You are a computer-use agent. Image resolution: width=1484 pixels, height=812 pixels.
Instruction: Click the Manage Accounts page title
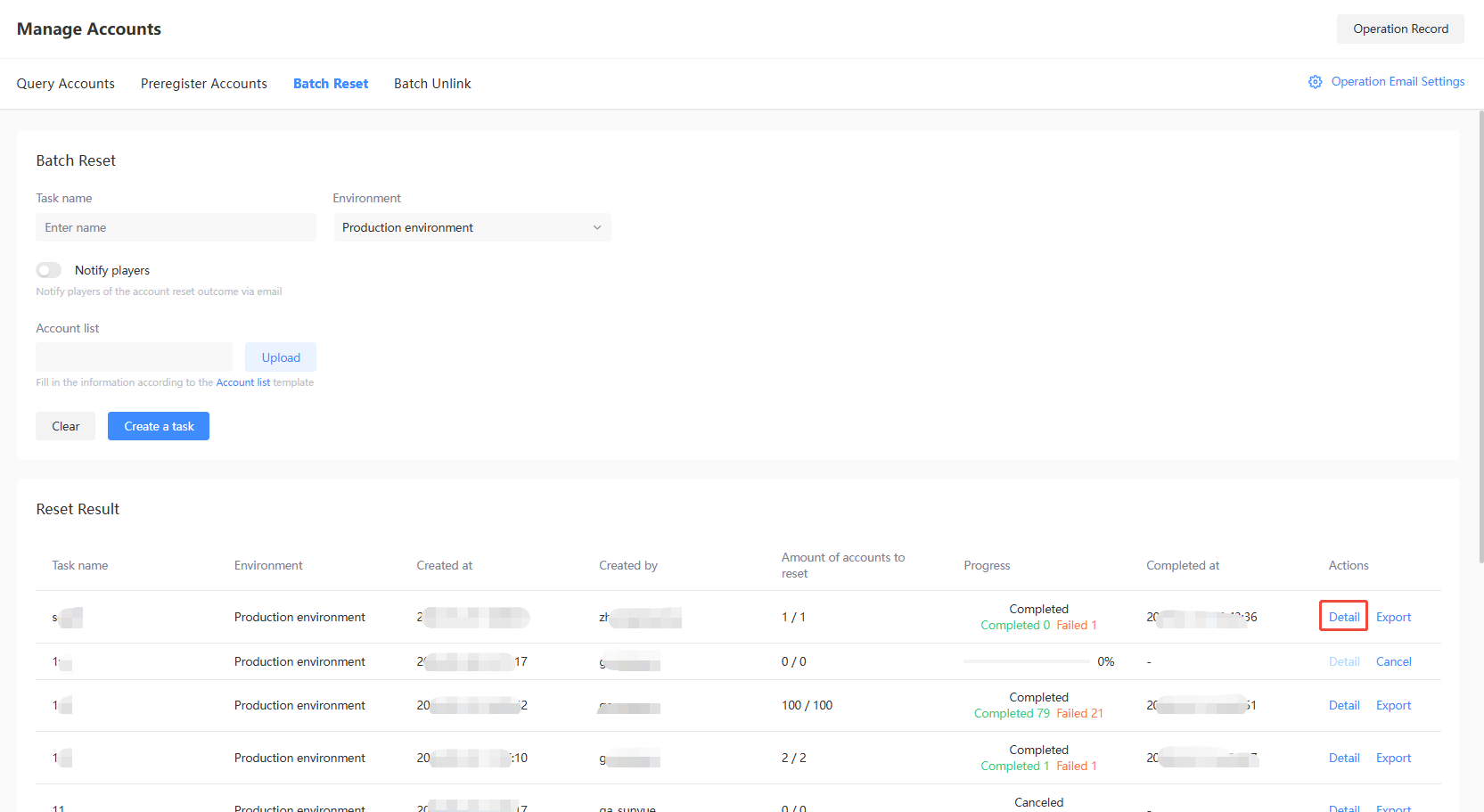point(89,29)
